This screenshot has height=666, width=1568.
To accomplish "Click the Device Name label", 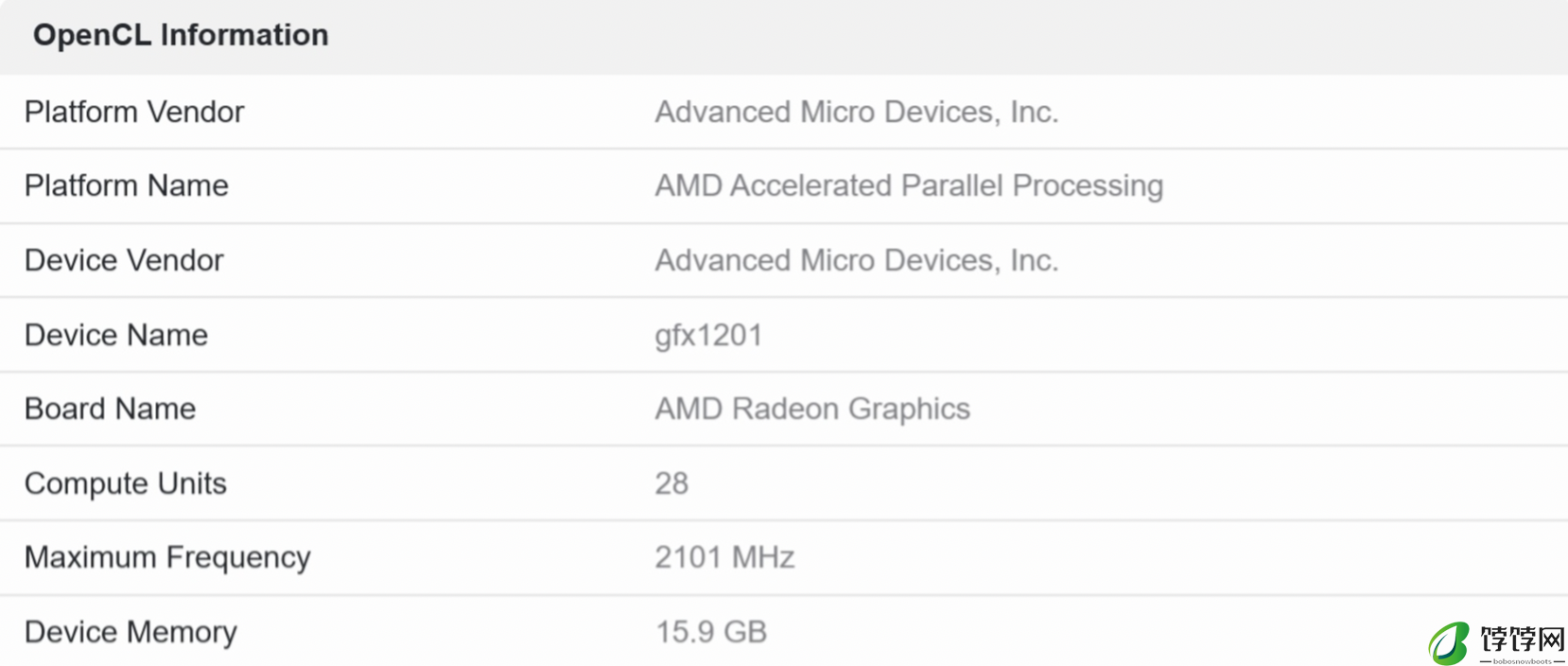I will 116,335.
